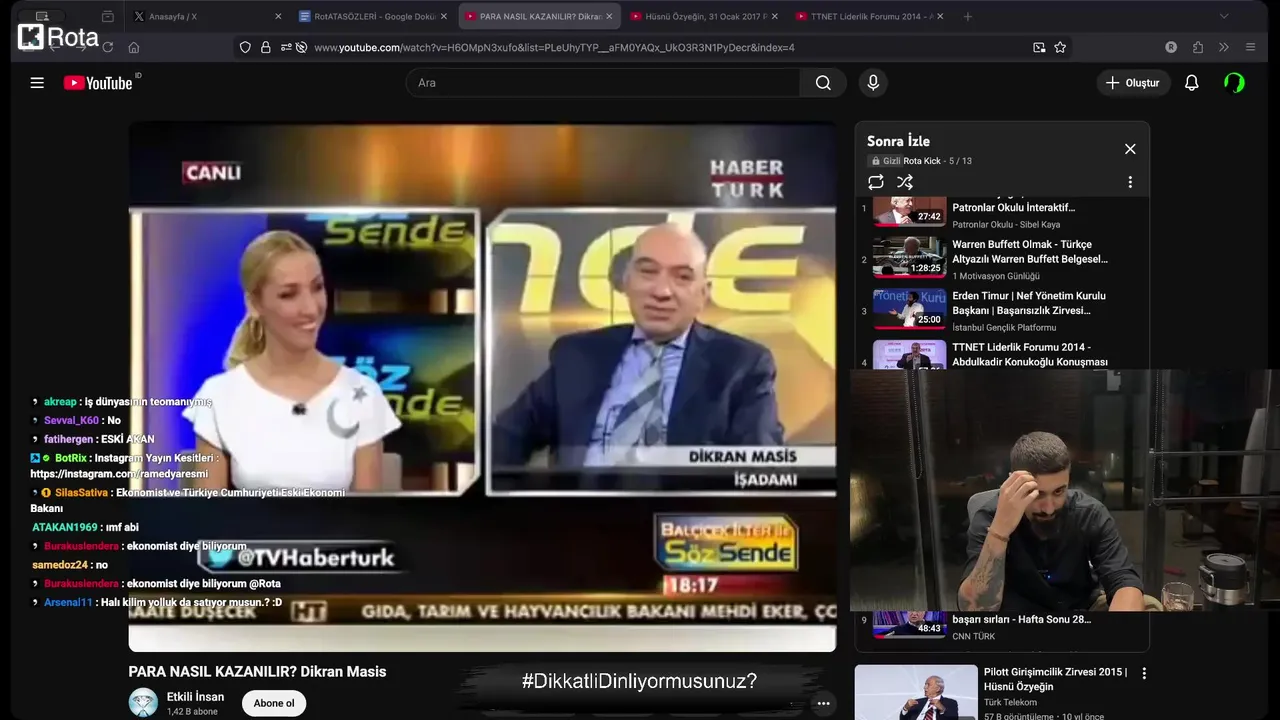The width and height of the screenshot is (1280, 720).
Task: Open the browser application hamburger menu
Action: [x=1250, y=47]
